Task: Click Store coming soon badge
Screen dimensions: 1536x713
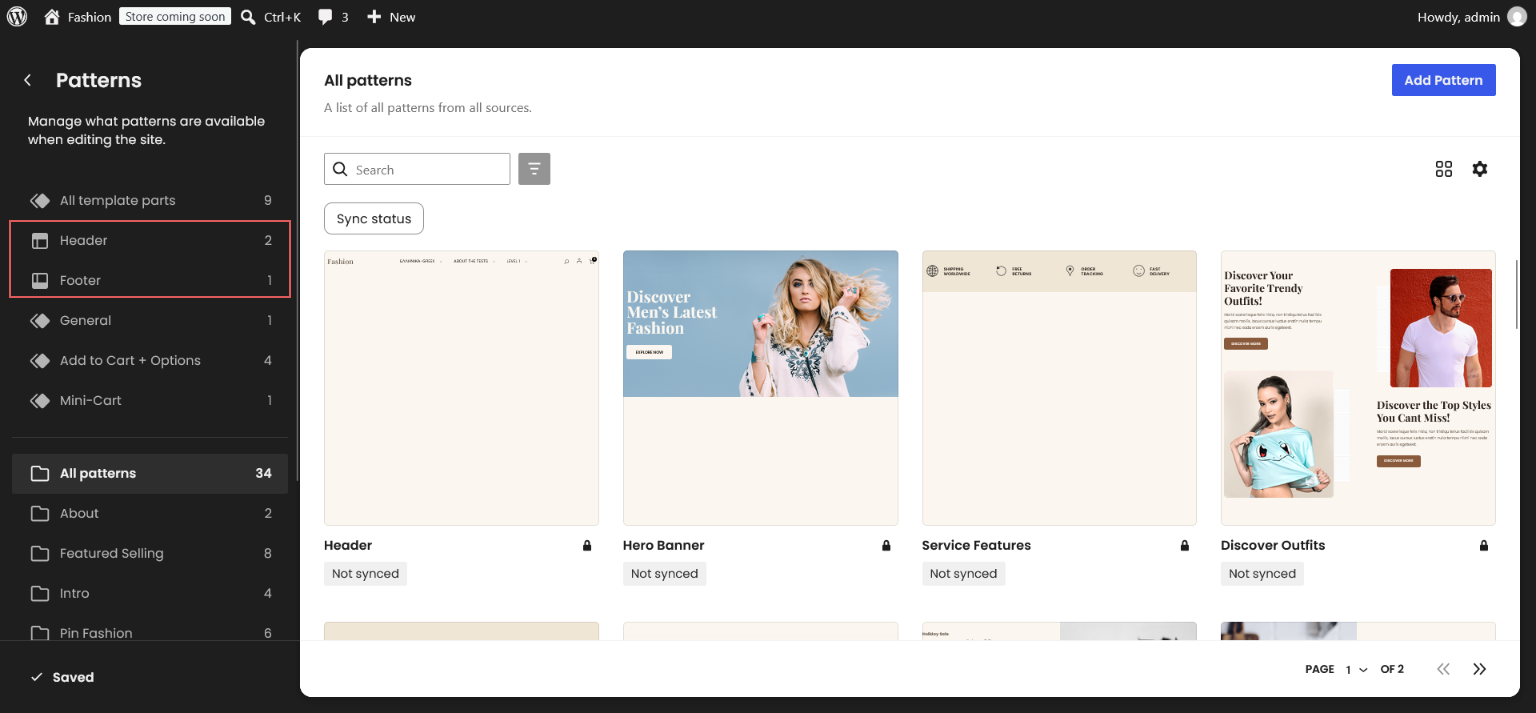Action: (175, 17)
